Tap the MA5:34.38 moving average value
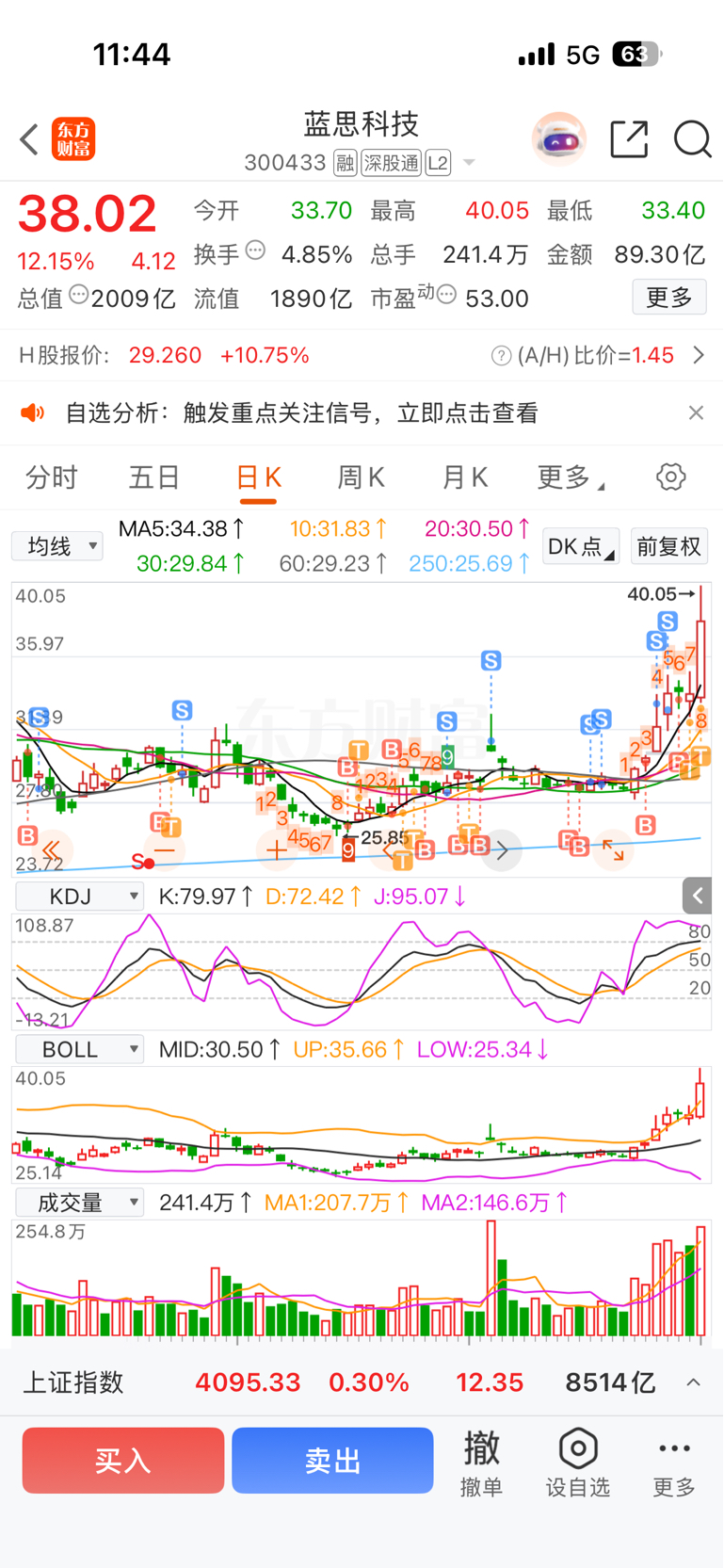This screenshot has width=724, height=1568. click(182, 529)
